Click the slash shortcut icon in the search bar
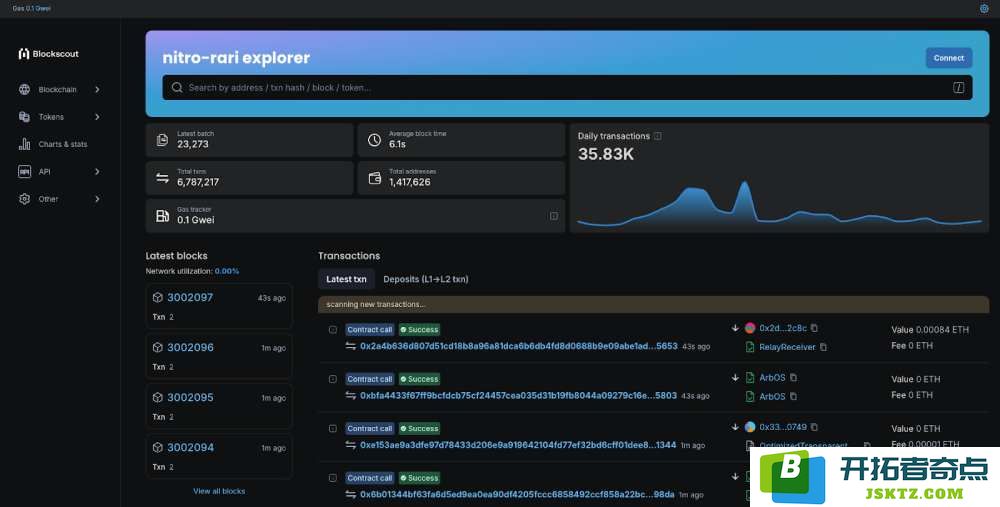This screenshot has height=507, width=1000. (958, 87)
